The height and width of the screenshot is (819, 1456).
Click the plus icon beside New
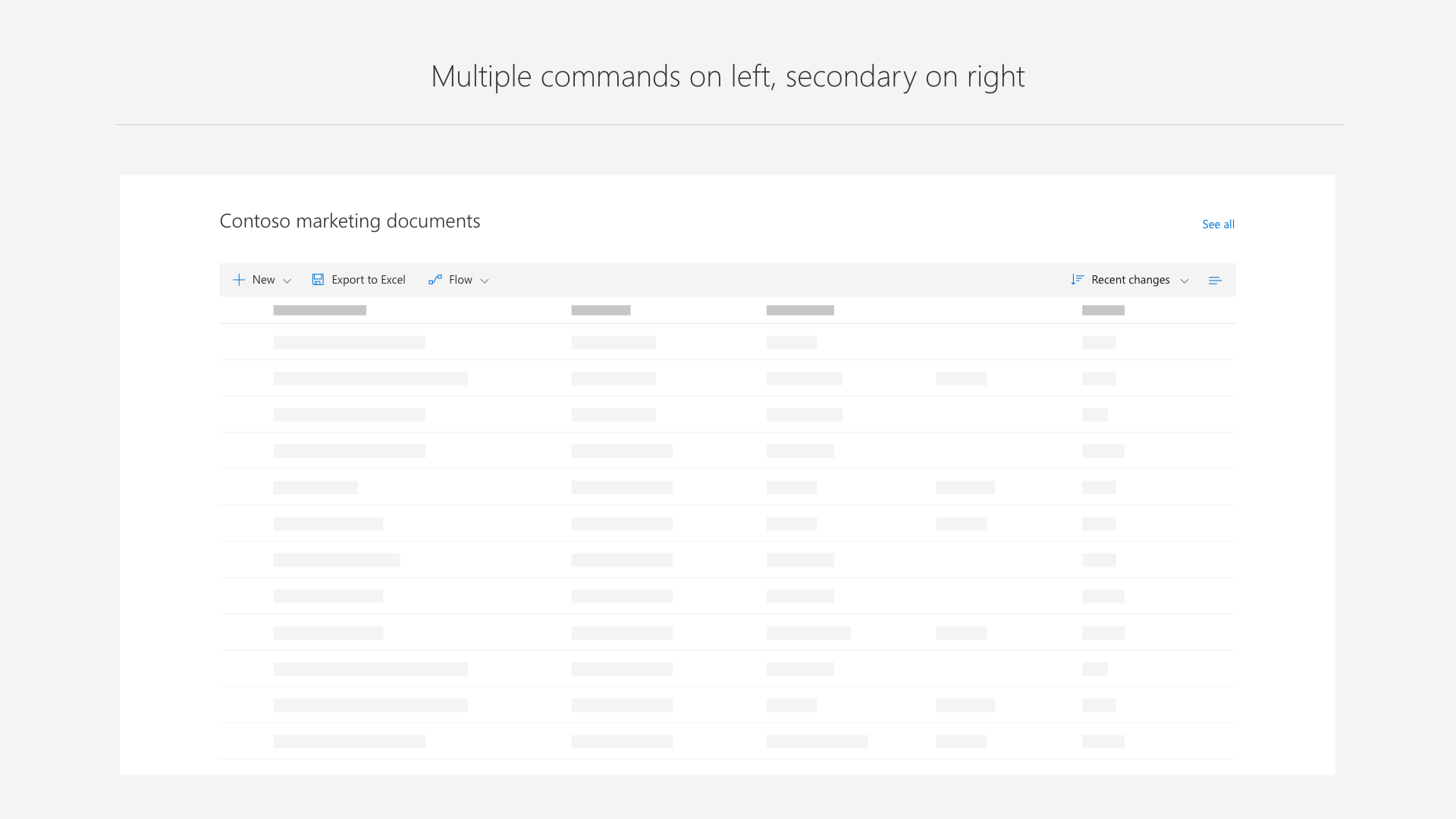(x=239, y=280)
